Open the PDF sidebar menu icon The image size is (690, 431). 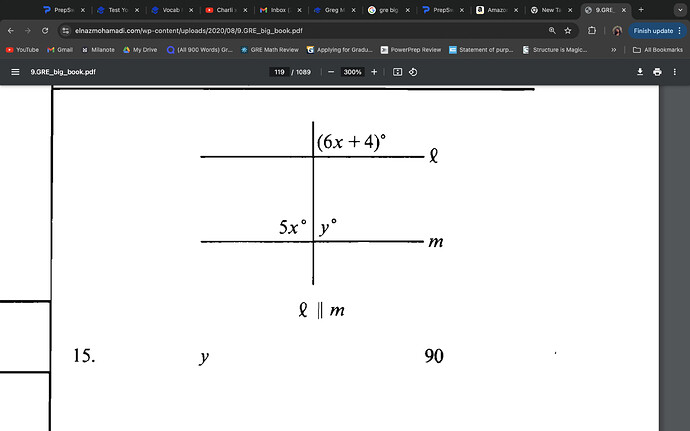[15, 72]
